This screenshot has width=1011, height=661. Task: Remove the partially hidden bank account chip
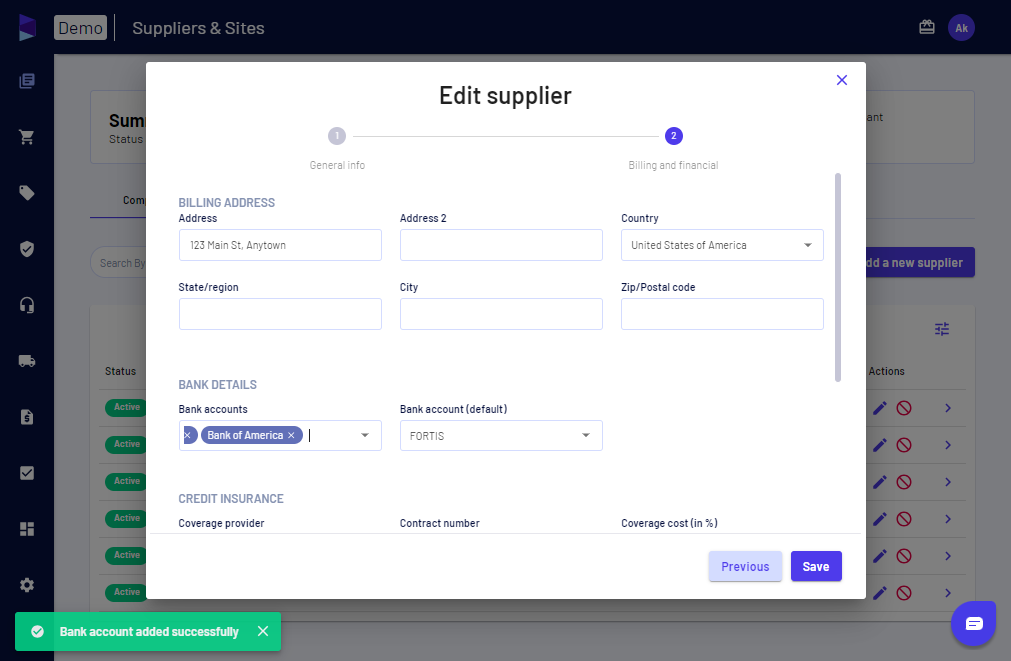pos(188,435)
